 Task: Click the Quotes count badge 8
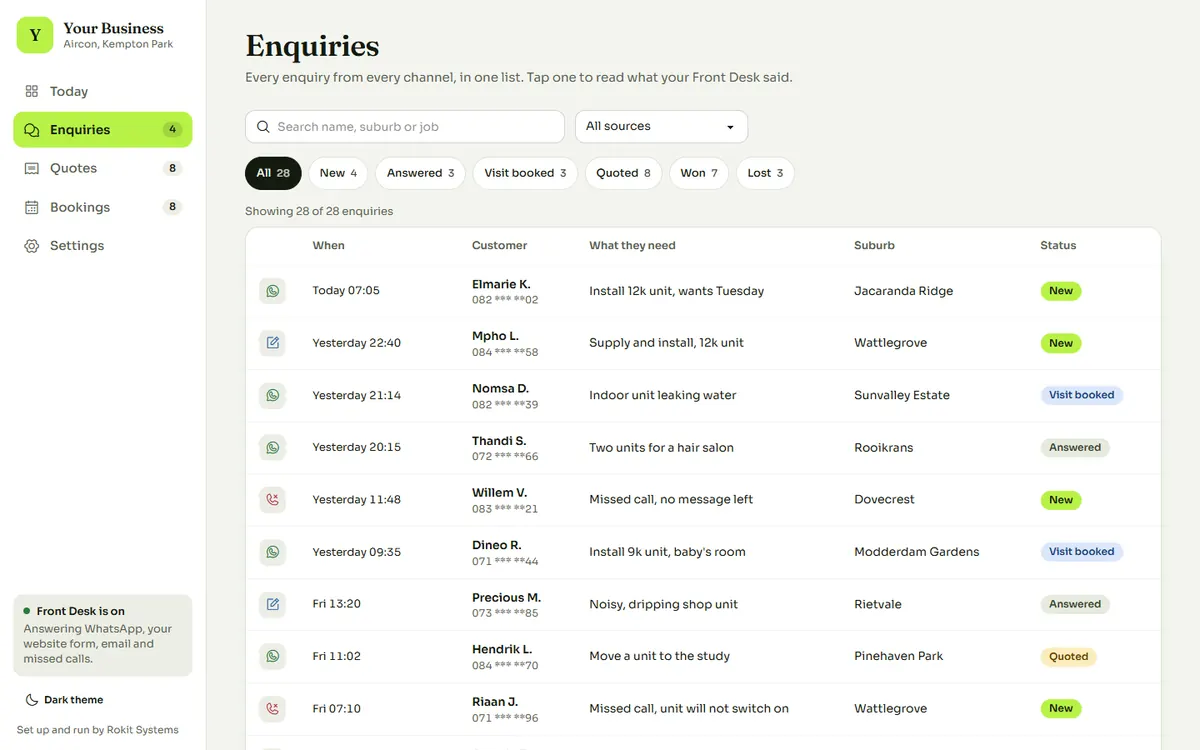point(173,168)
